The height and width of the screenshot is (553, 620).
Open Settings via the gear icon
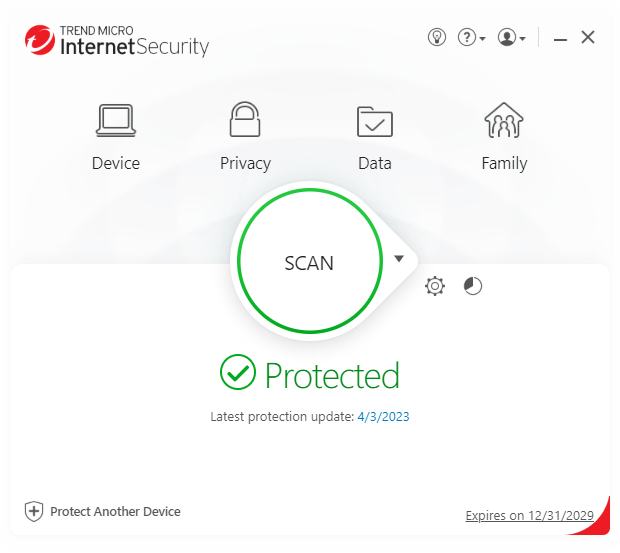(435, 287)
